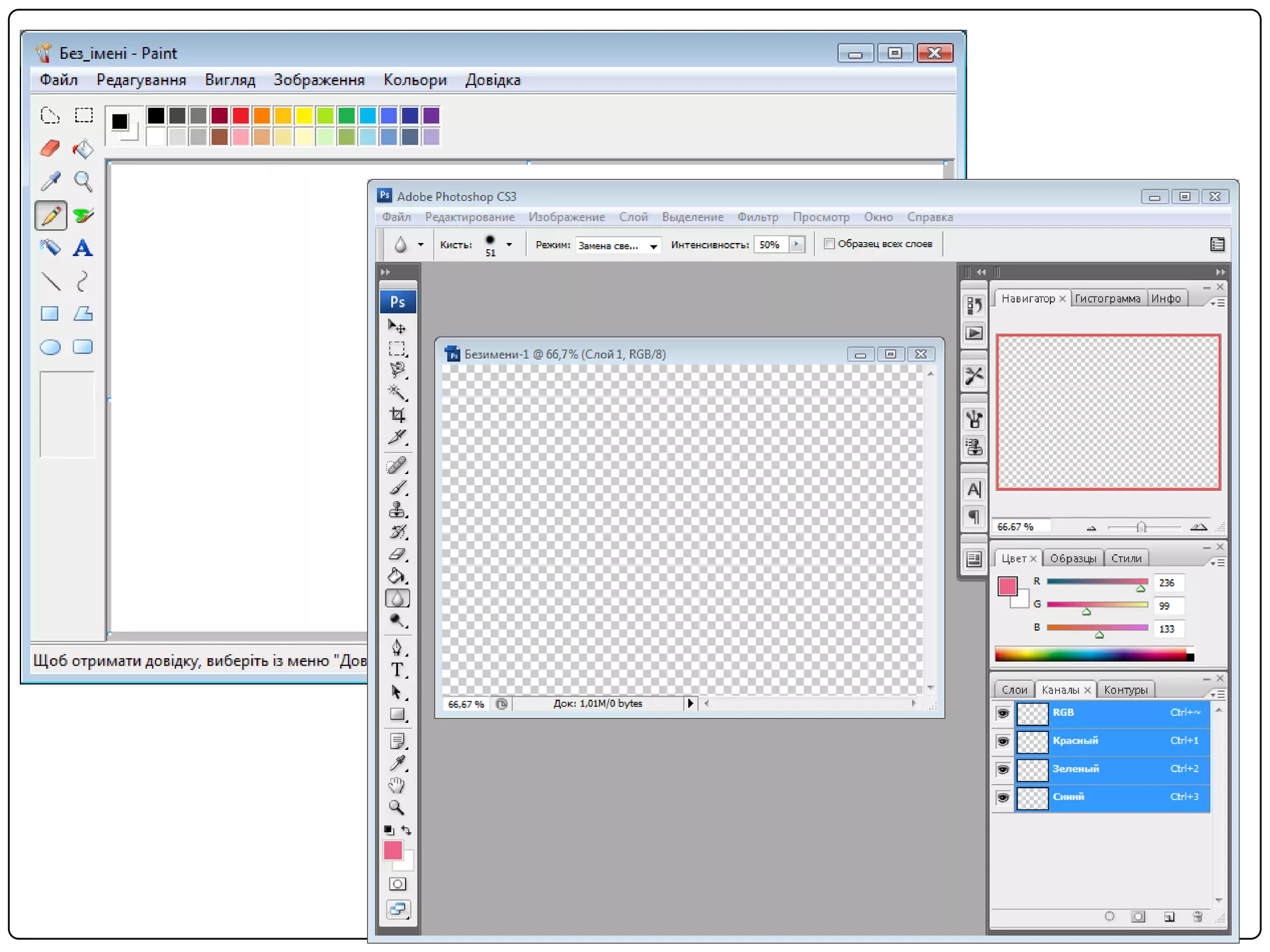The width and height of the screenshot is (1270, 952).
Task: Hide the Красный channel eye icon
Action: [x=1003, y=741]
